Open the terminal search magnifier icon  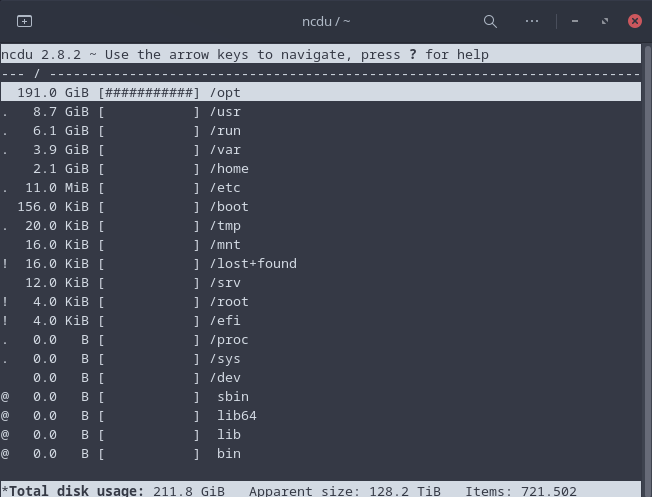[490, 21]
